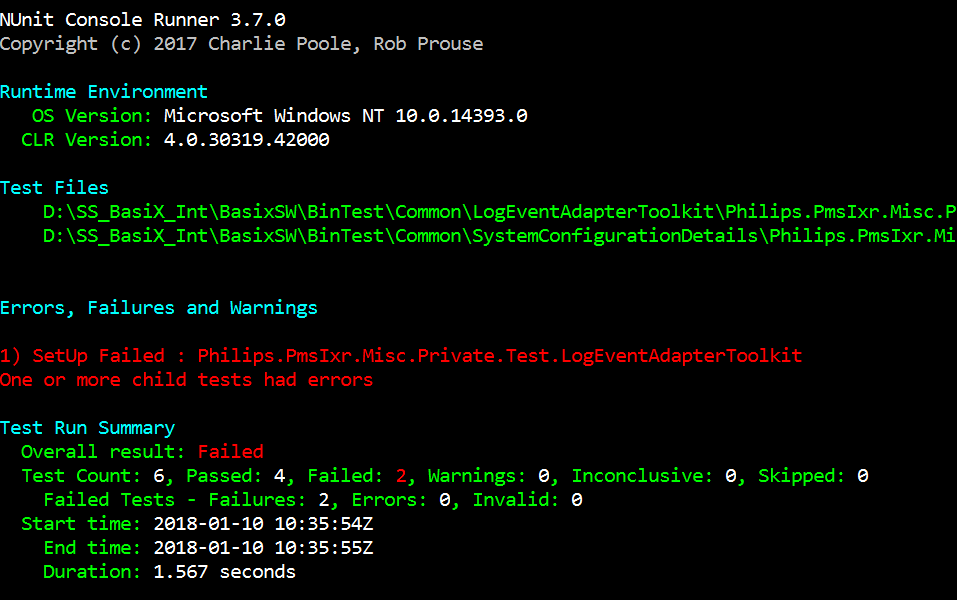Click the Test Run Summary heading

[87, 428]
